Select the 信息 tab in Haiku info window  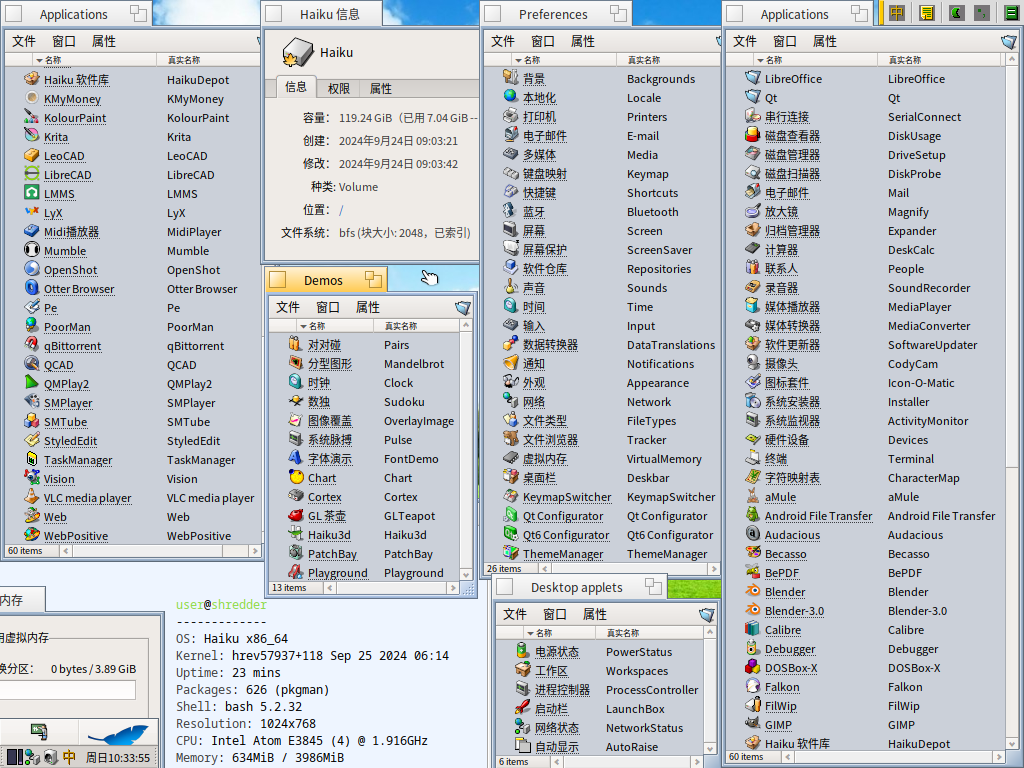(296, 87)
